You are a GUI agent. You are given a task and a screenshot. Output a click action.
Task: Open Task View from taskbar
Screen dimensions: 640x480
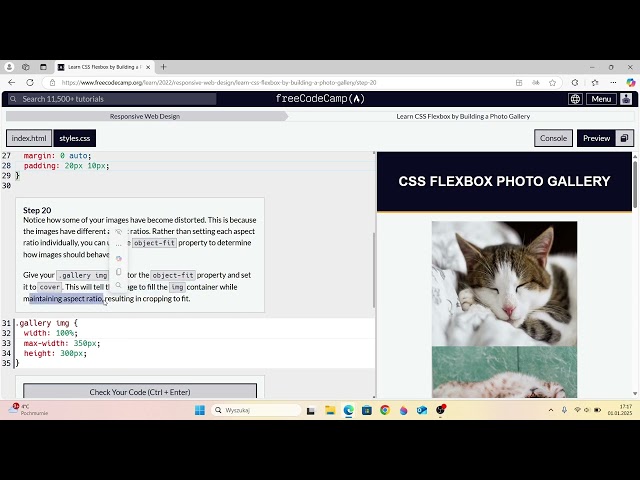(311, 411)
